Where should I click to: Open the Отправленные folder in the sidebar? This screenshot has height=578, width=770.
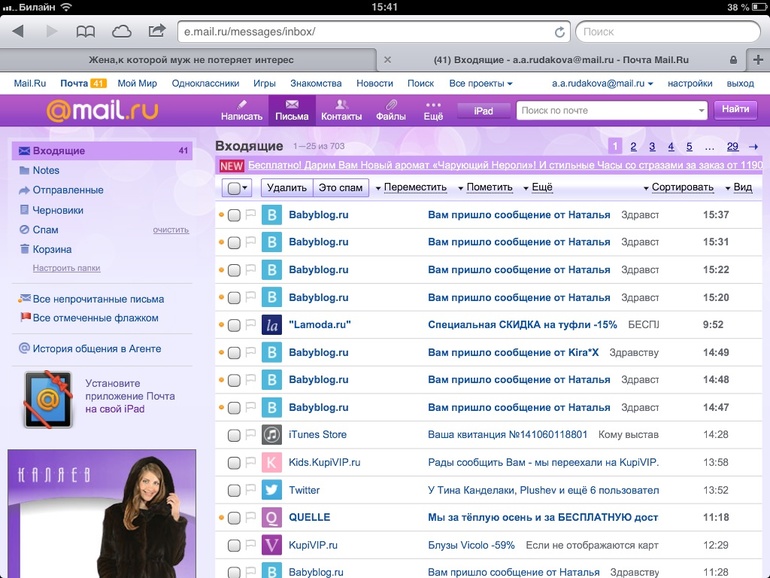tap(67, 190)
